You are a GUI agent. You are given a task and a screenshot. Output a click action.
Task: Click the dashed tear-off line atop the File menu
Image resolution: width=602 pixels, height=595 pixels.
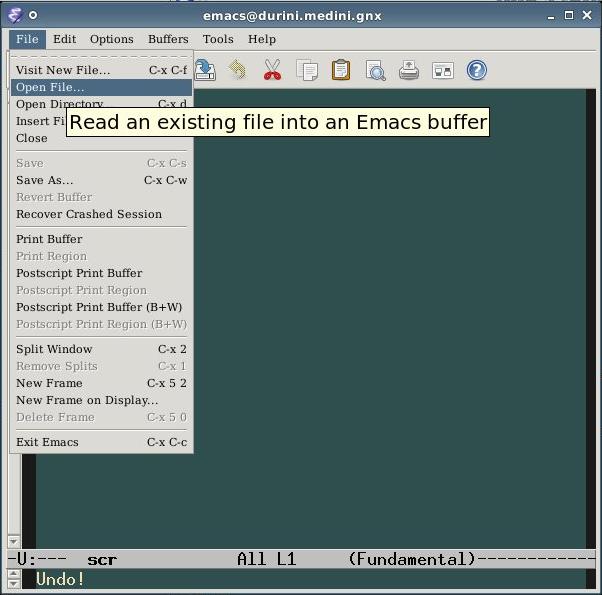101,56
